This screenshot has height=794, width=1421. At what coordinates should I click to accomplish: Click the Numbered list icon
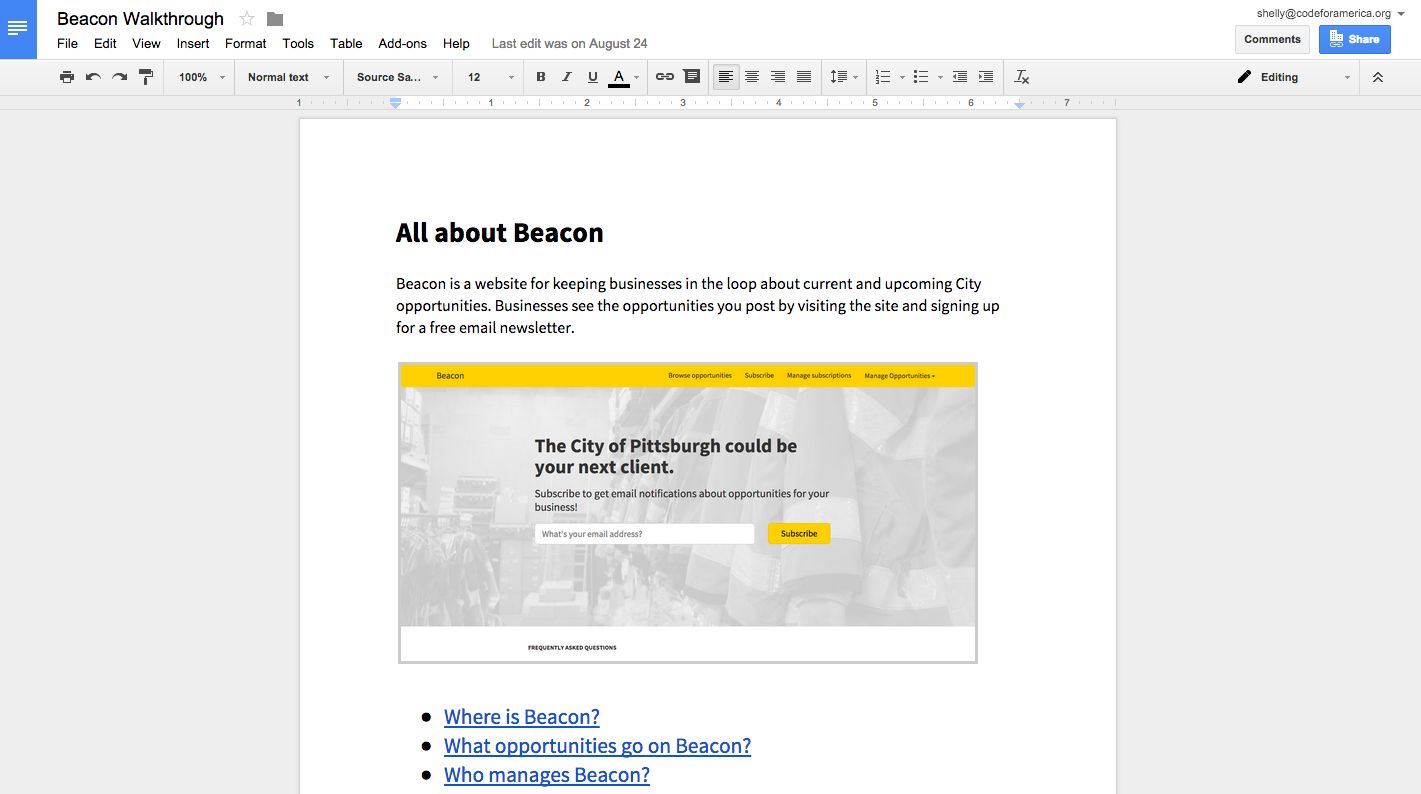pyautogui.click(x=883, y=77)
